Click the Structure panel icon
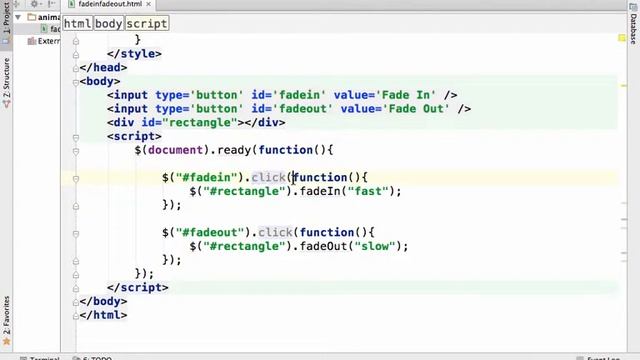 (6, 104)
